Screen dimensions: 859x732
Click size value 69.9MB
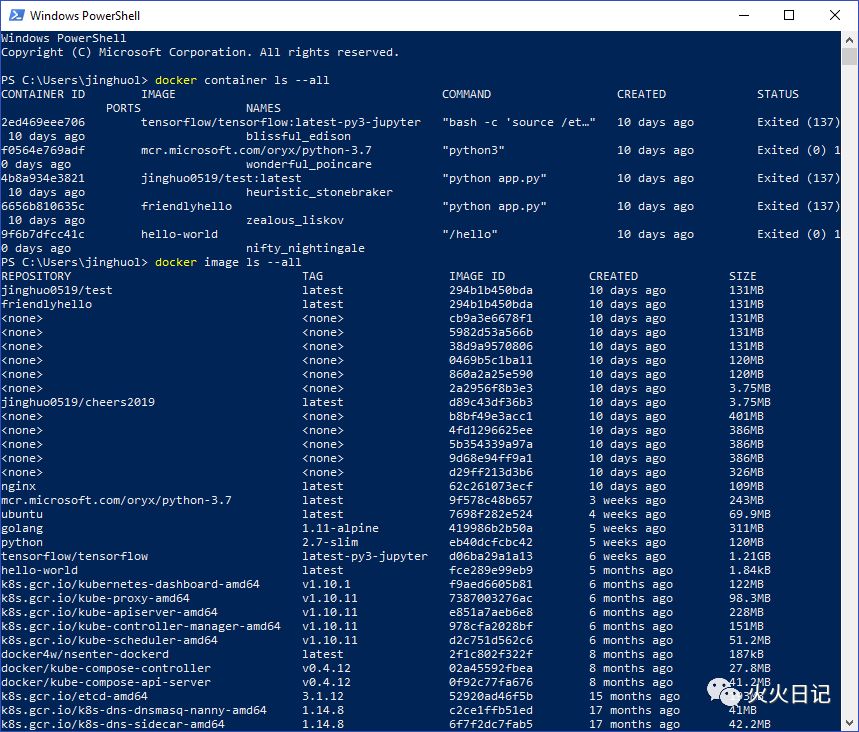point(750,514)
